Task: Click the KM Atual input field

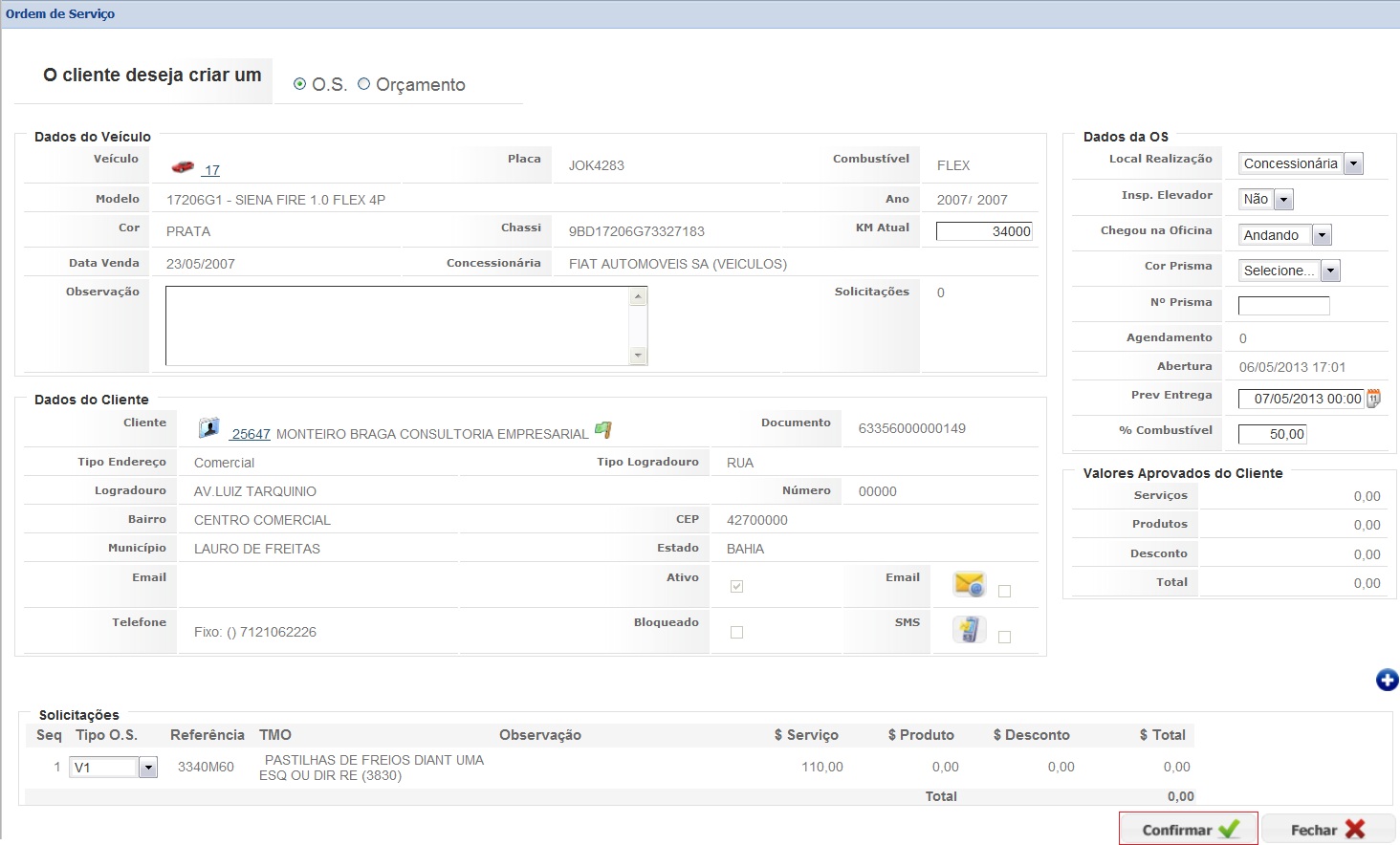Action: [x=984, y=231]
